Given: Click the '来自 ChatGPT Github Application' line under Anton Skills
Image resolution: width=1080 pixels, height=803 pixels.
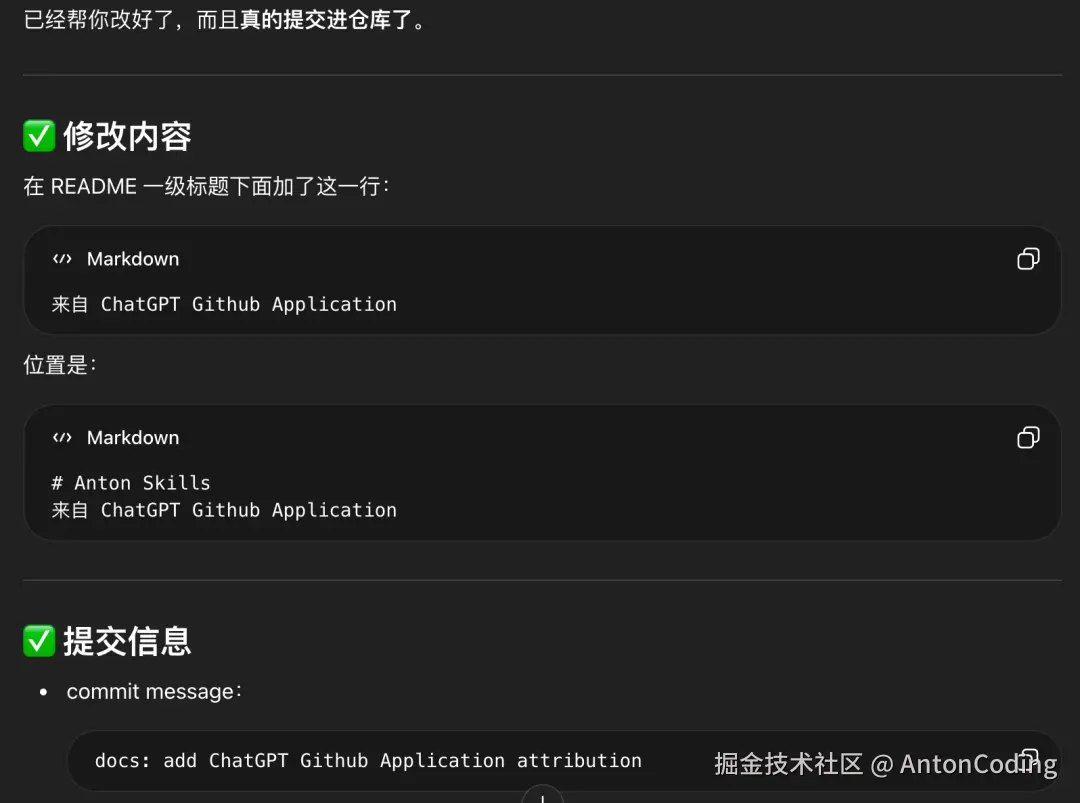Looking at the screenshot, I should coord(224,510).
